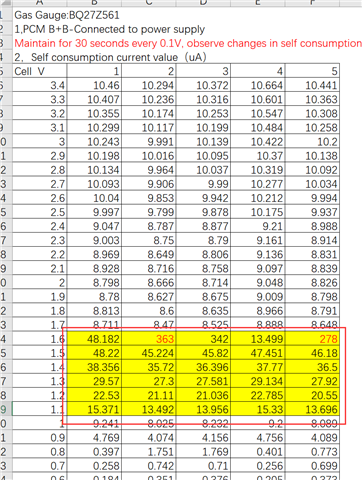
Task: Select the 'Cell V' header cell
Action: pos(40,71)
